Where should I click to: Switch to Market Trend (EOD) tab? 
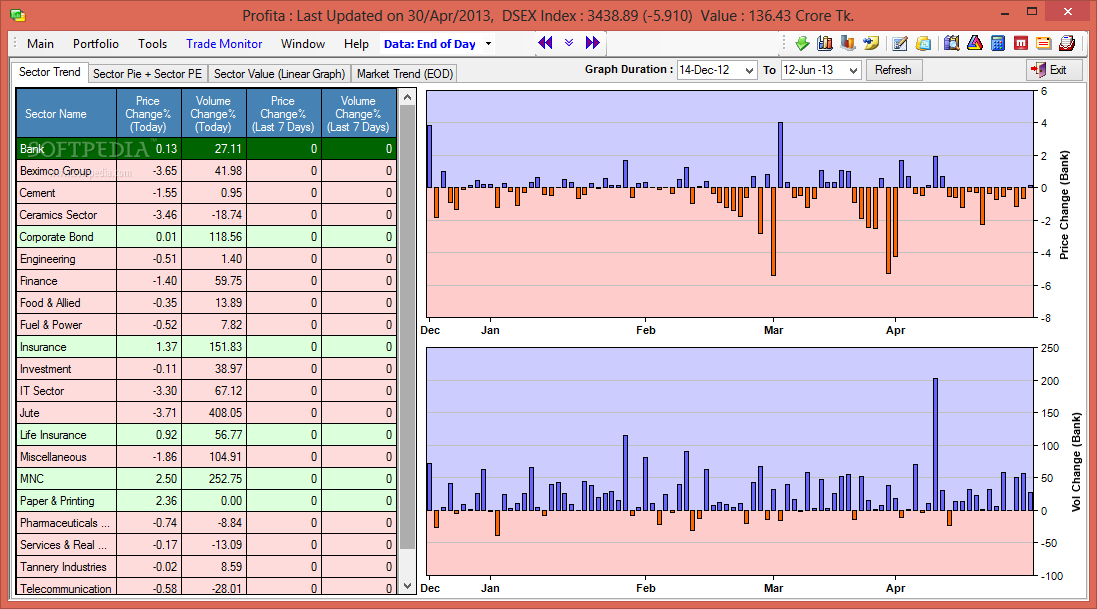point(405,74)
